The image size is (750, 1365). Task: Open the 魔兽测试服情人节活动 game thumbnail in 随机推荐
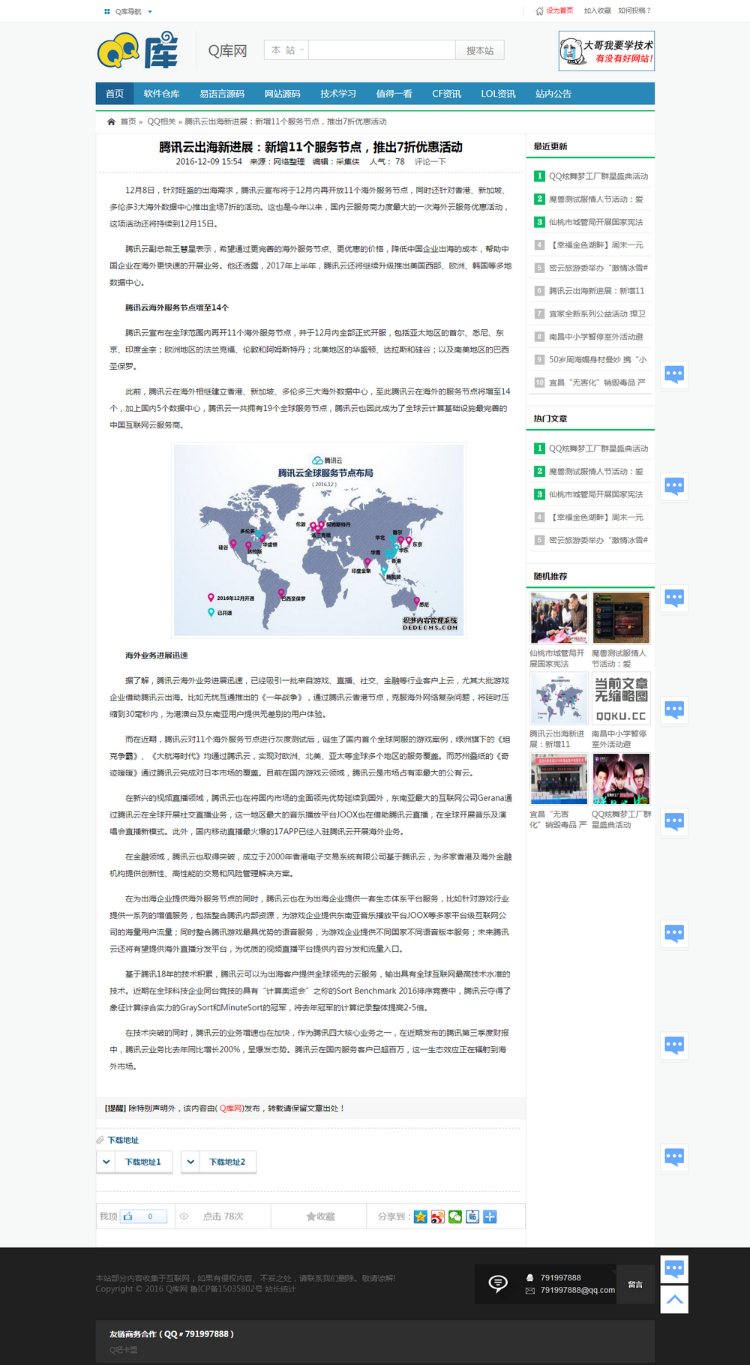pos(621,619)
